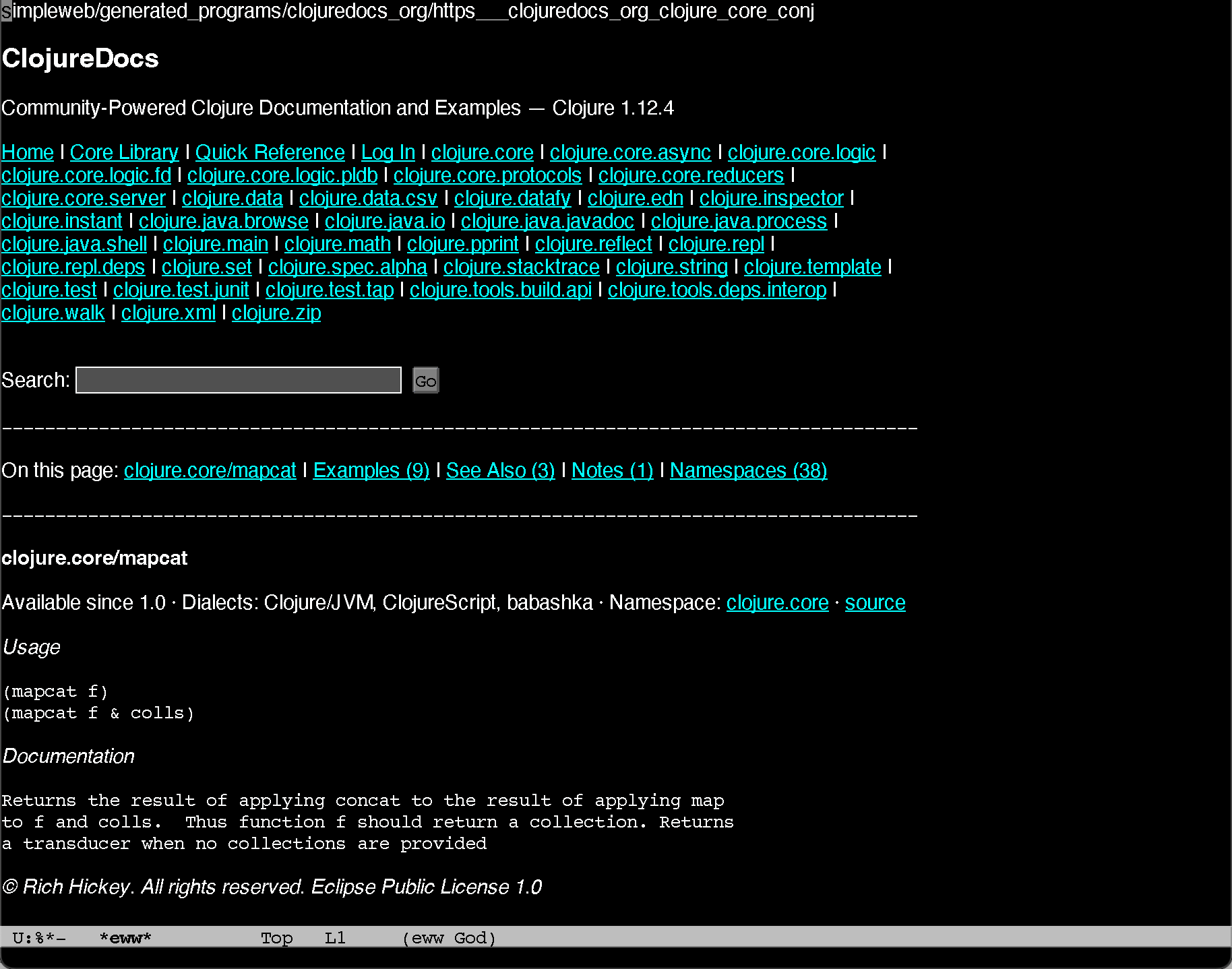Viewport: 1232px width, 969px height.
Task: Open the clojure.zip link
Action: click(x=276, y=313)
